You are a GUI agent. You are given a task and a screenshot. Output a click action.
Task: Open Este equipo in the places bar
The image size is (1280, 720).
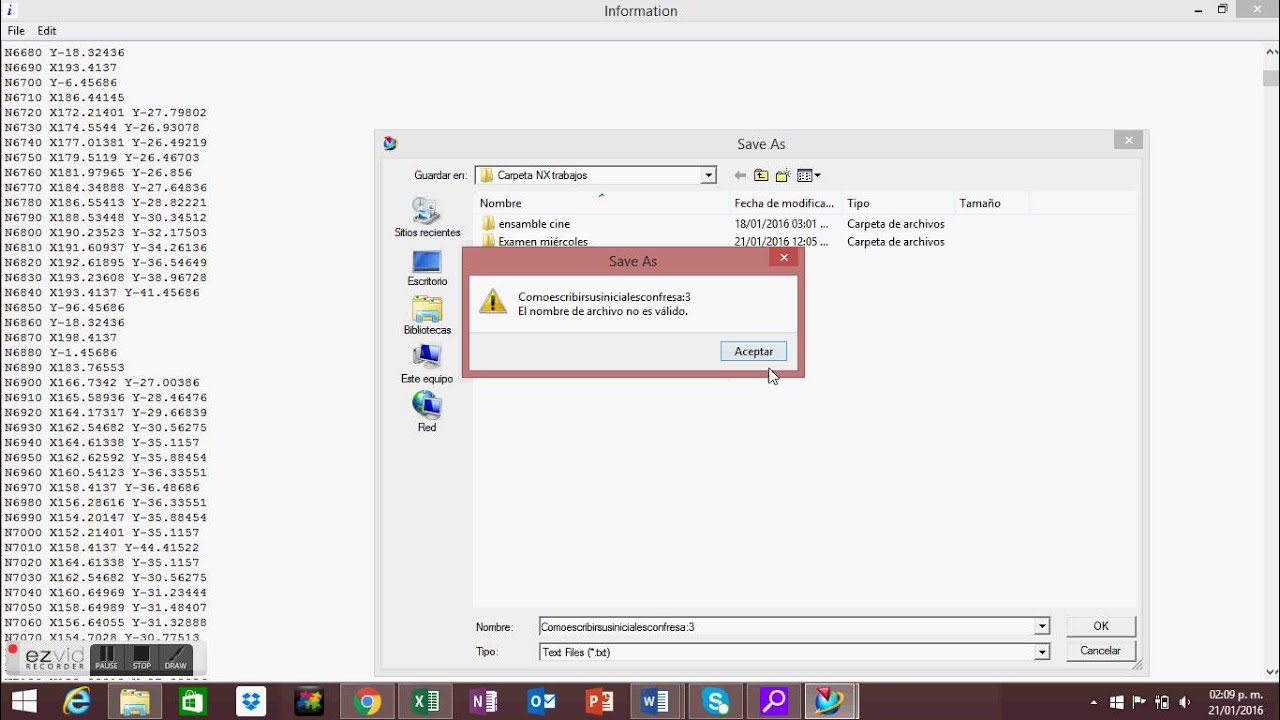coord(427,364)
